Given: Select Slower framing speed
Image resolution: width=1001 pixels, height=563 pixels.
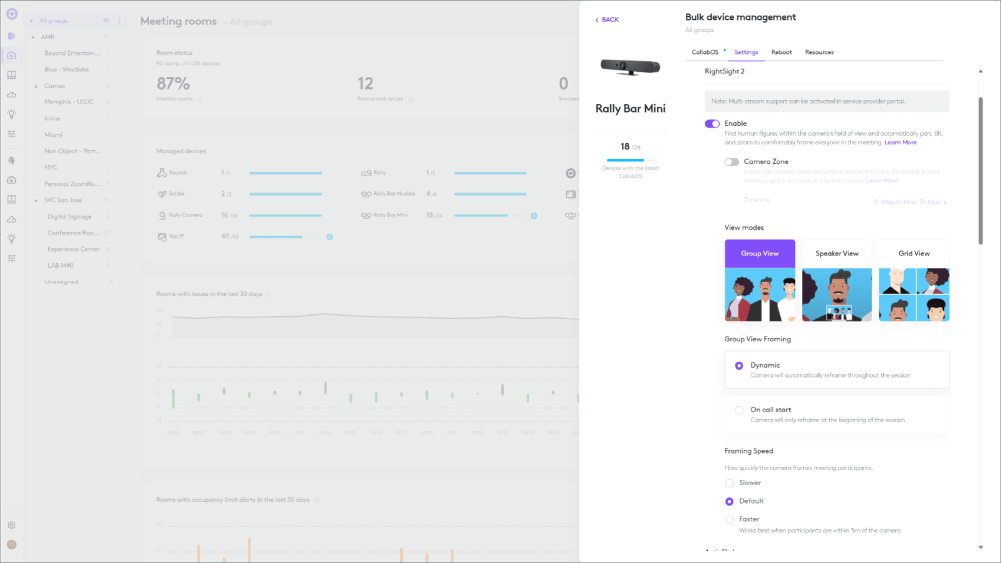Looking at the screenshot, I should point(729,483).
